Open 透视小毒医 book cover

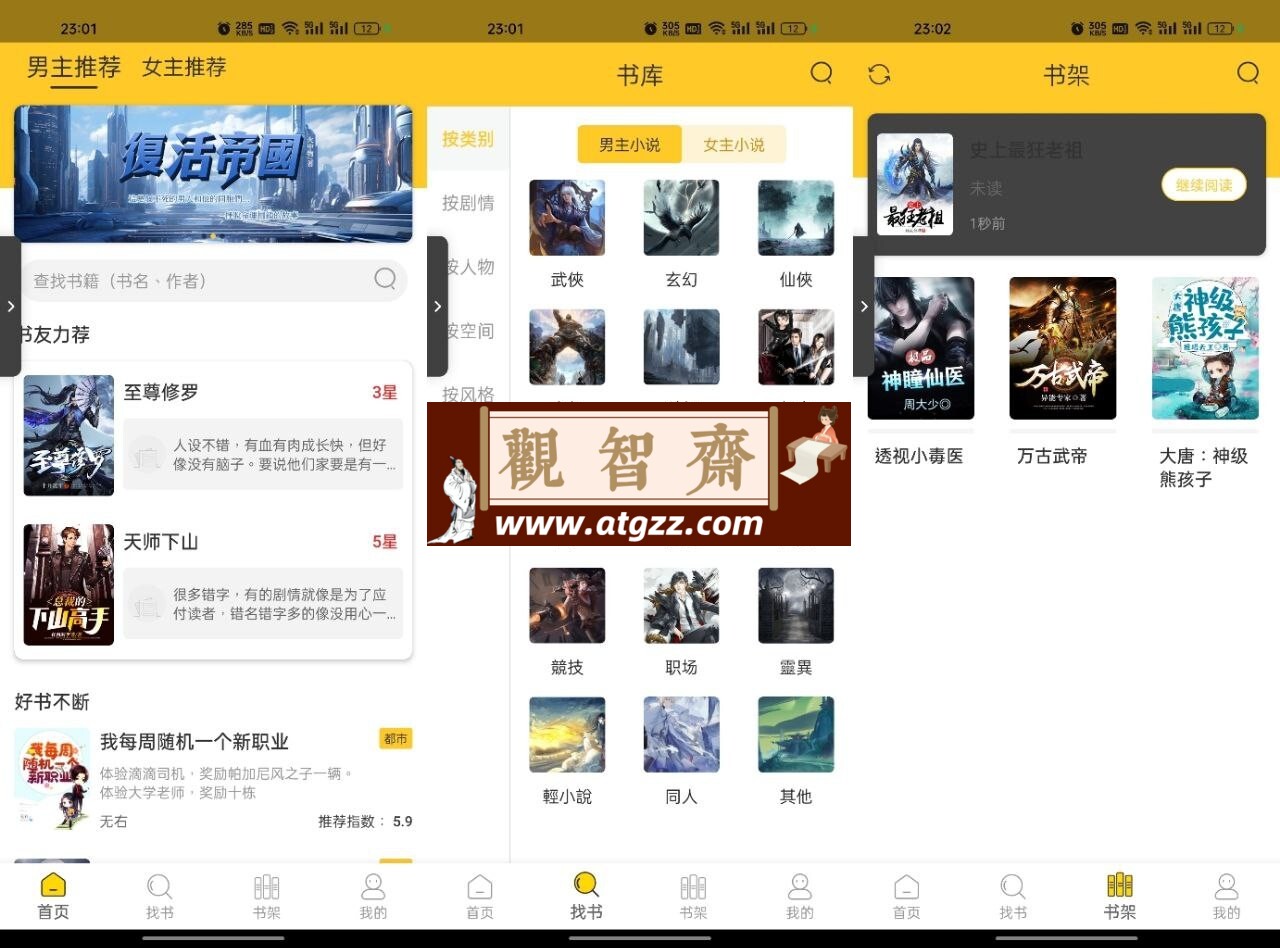pos(921,348)
